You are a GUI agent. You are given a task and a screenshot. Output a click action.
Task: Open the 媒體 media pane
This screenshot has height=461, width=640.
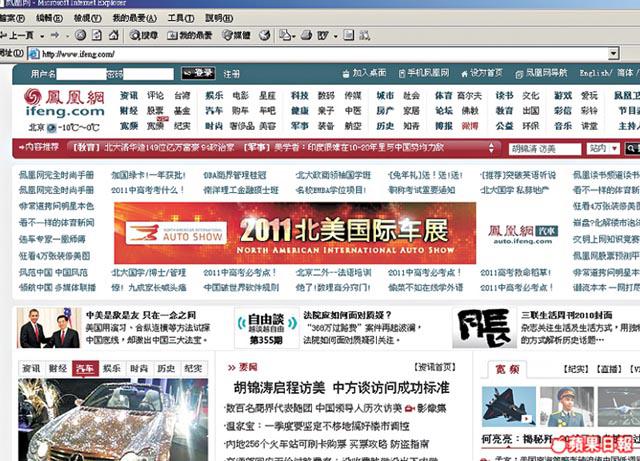coord(236,36)
